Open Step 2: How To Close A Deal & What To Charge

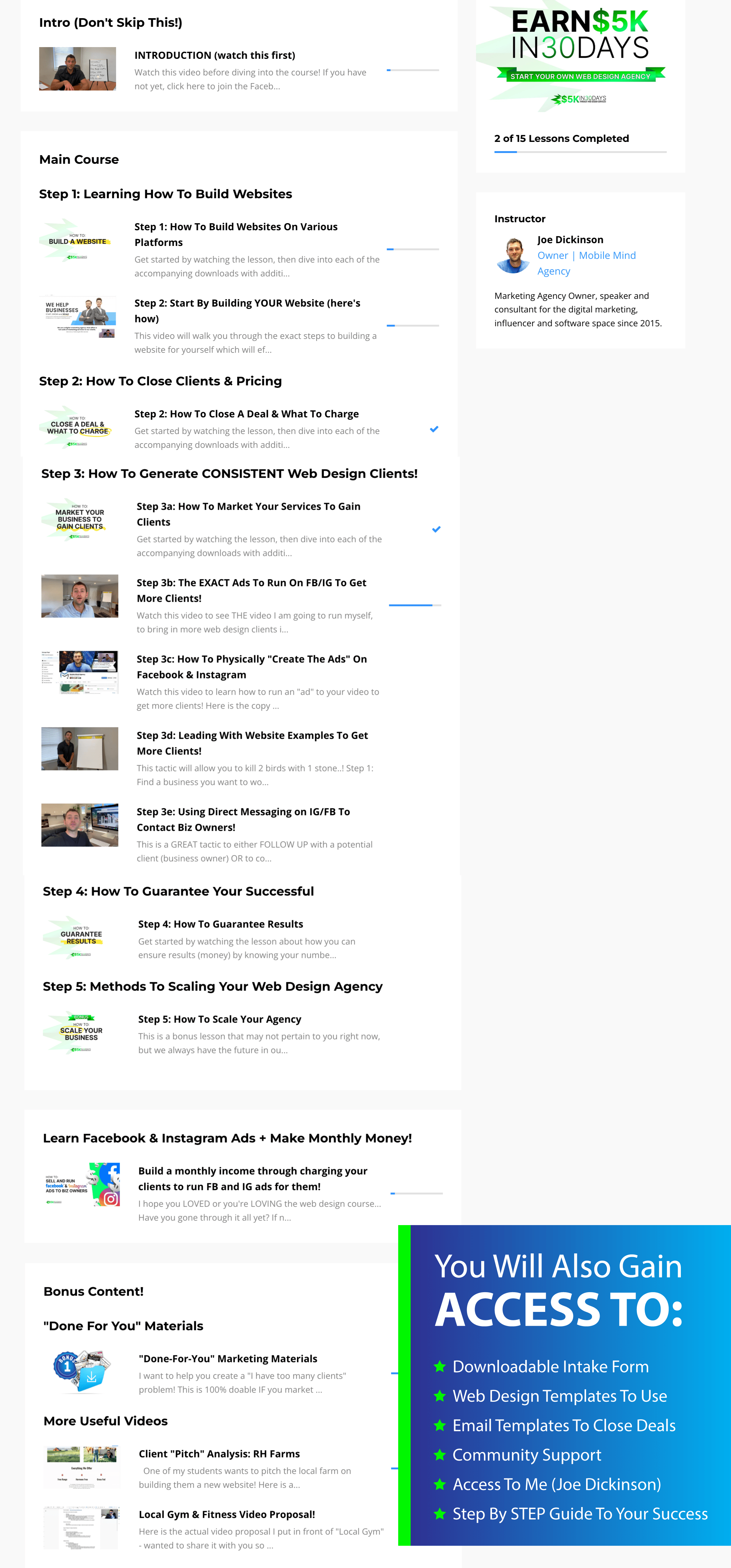tap(246, 414)
